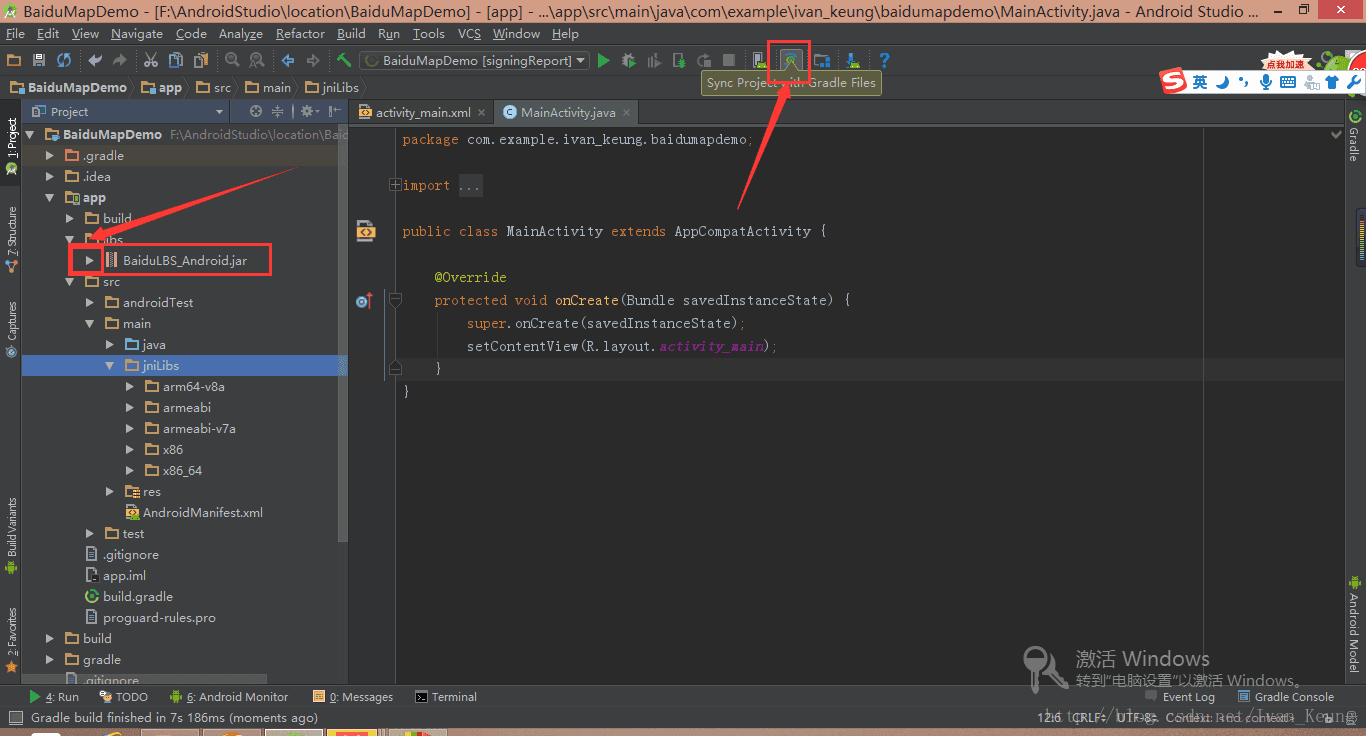Toggle the Gradle side panel
This screenshot has height=736, width=1366.
tap(1354, 135)
